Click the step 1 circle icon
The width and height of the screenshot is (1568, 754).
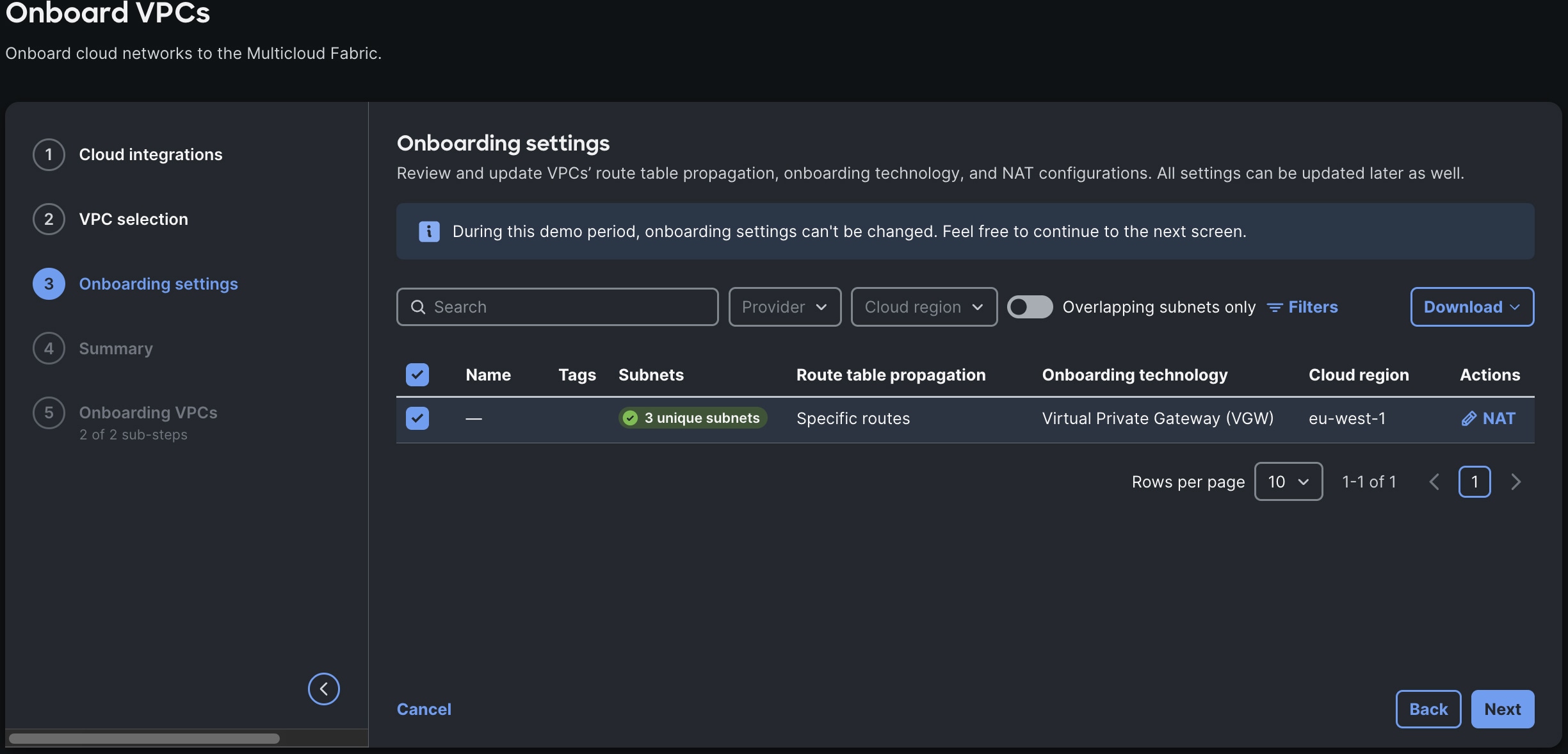(x=49, y=154)
